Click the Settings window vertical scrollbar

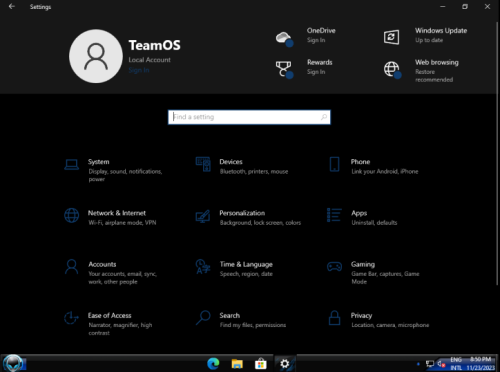(x=498, y=153)
